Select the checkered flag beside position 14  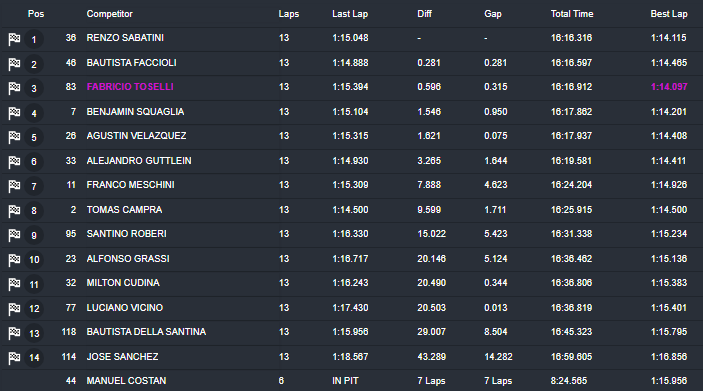pyautogui.click(x=14, y=358)
